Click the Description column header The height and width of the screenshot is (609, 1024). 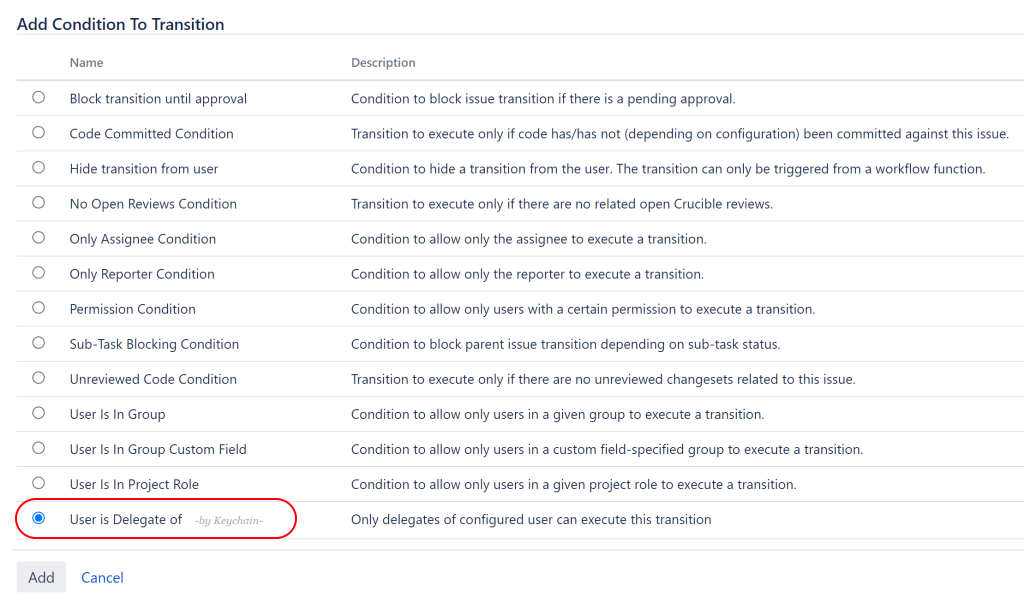382,62
